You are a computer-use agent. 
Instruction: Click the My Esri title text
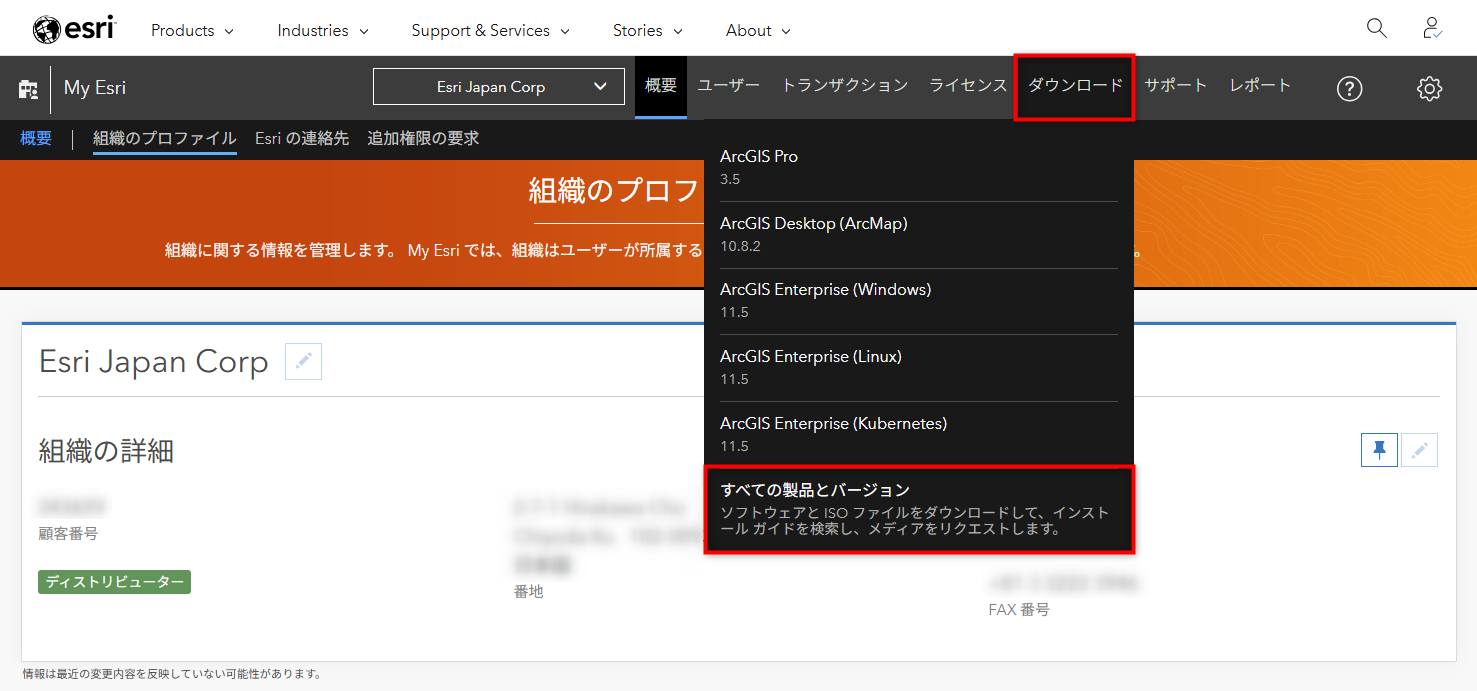[95, 88]
